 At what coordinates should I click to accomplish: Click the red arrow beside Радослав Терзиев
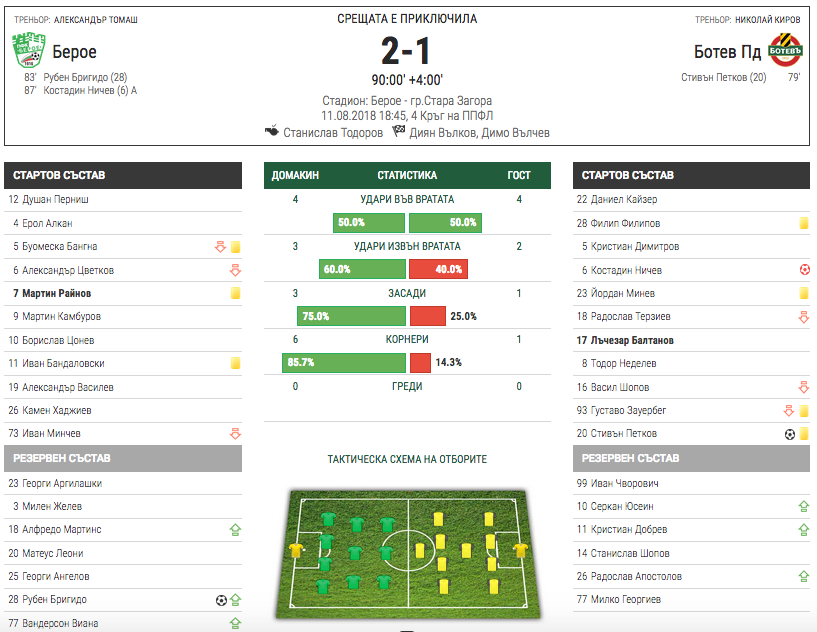[x=804, y=317]
